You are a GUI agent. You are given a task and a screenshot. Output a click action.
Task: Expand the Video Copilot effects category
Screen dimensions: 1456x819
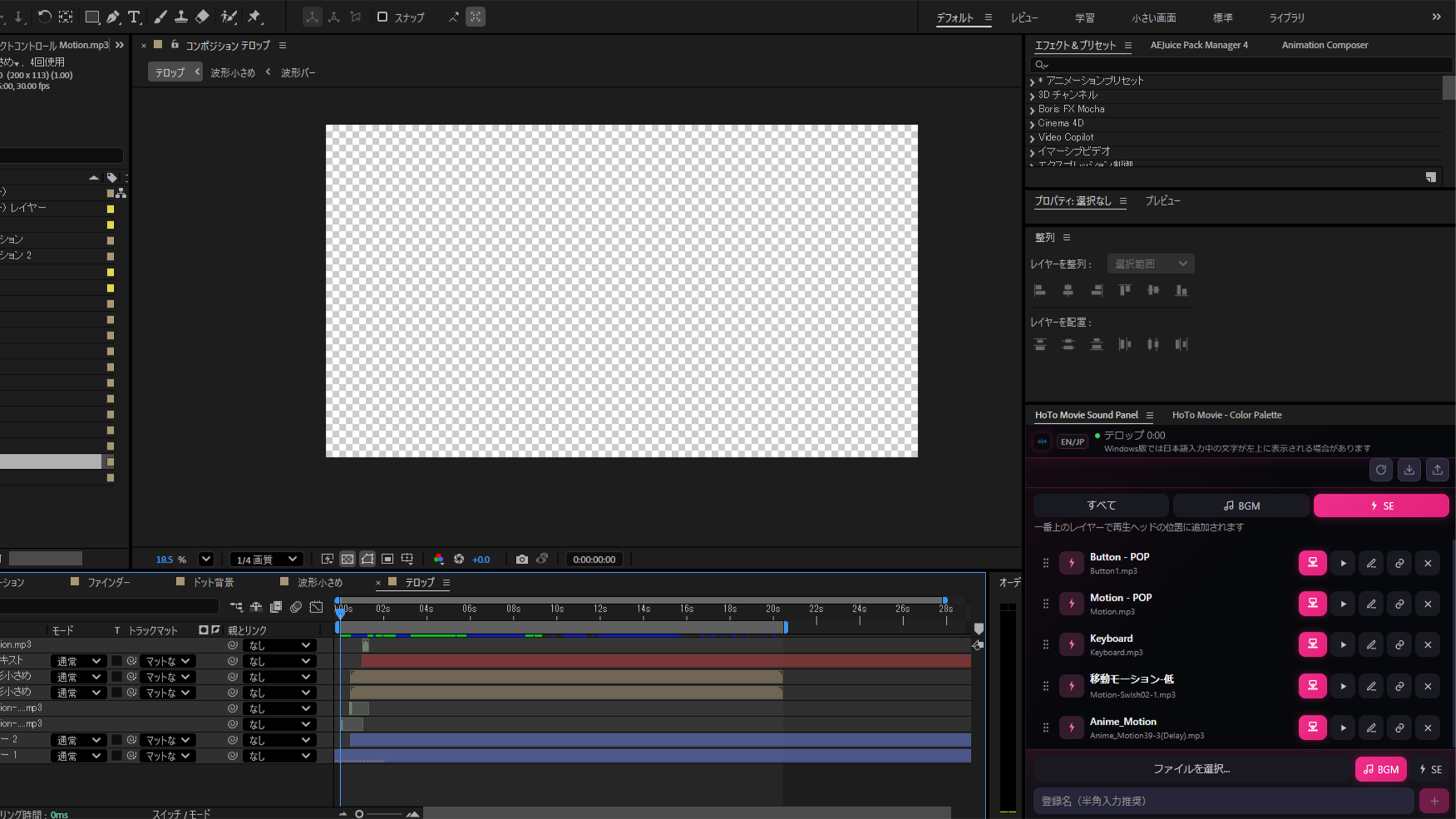click(x=1032, y=138)
